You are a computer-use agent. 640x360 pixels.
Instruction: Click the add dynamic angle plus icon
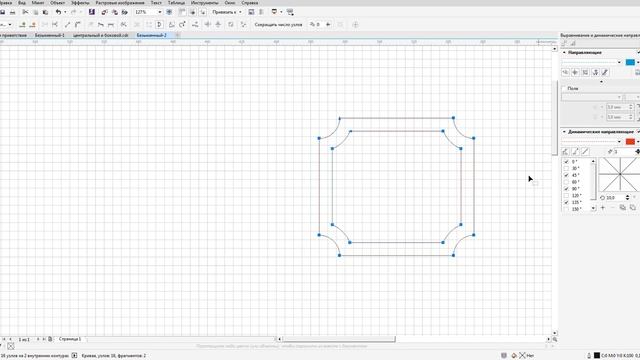click(x=603, y=208)
